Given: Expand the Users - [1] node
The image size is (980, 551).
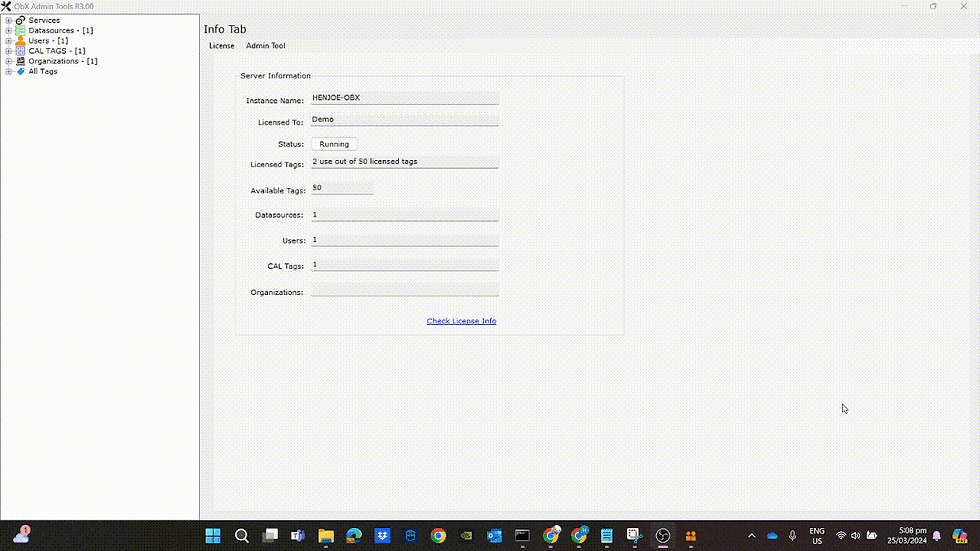Looking at the screenshot, I should (9, 41).
